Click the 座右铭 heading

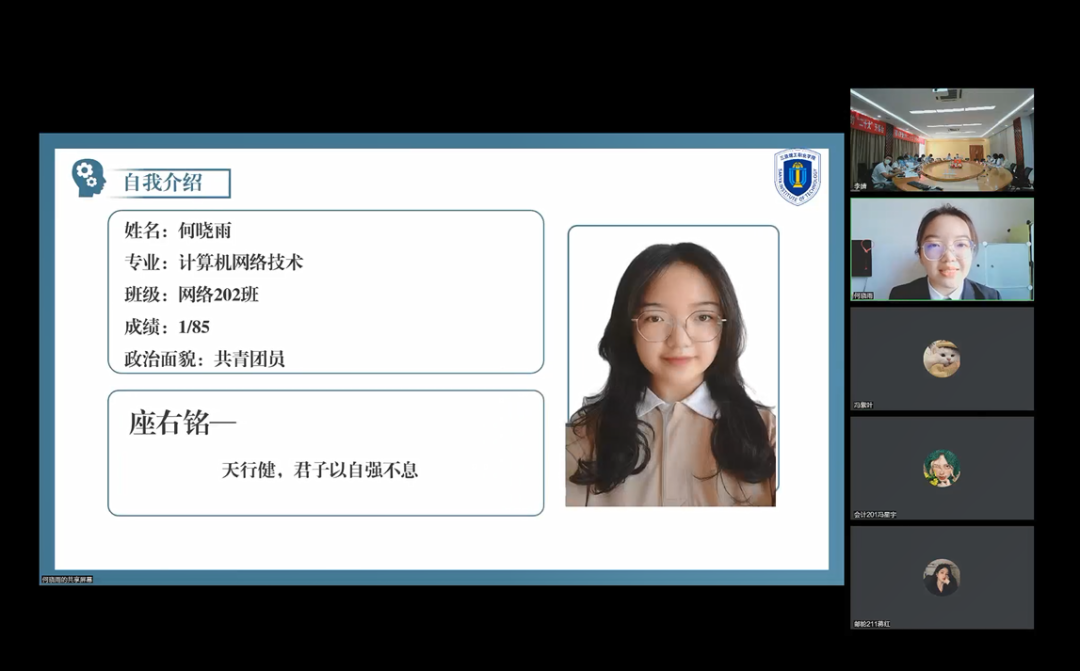pos(181,423)
